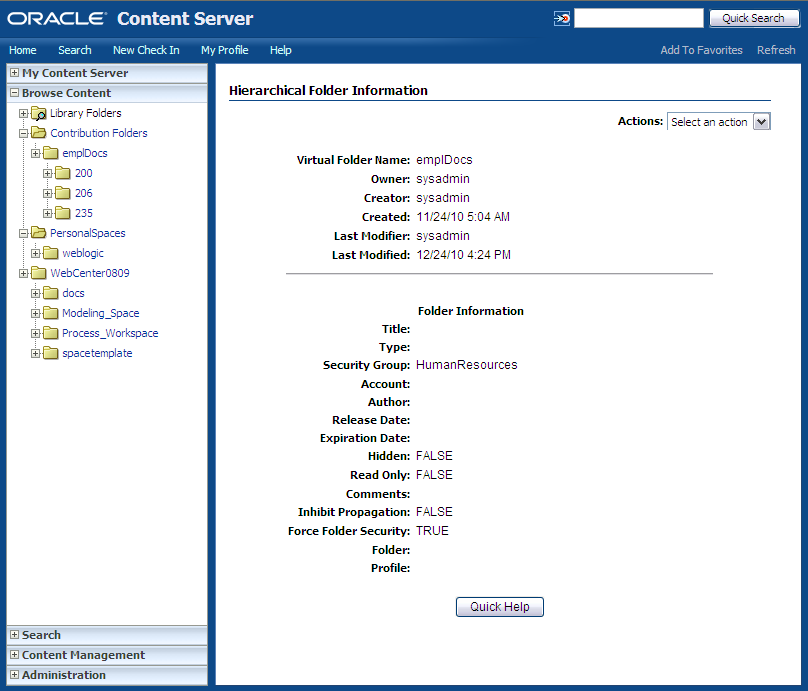The image size is (808, 691).
Task: Click the Add To Favorites link
Action: [701, 49]
